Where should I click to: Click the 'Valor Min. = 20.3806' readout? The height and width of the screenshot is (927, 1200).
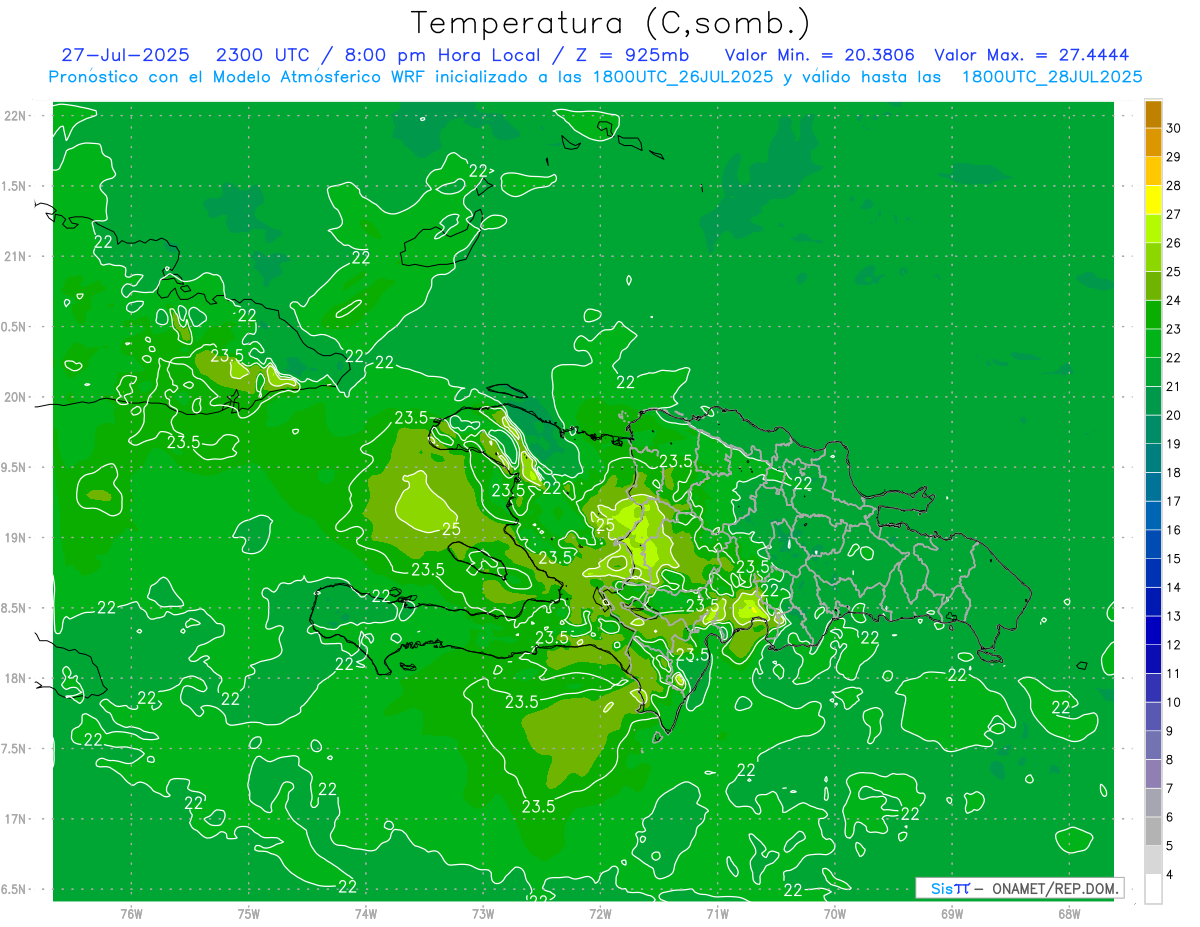[x=819, y=55]
